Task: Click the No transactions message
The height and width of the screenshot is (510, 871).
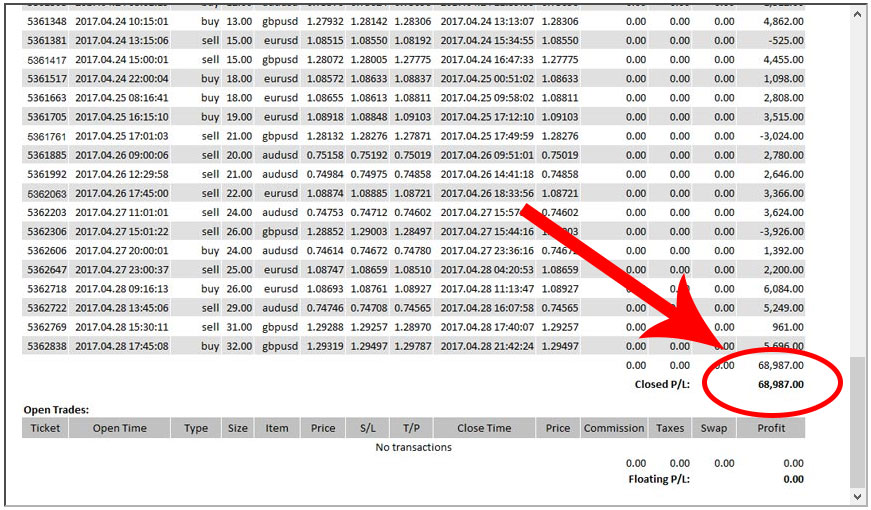Action: click(413, 447)
